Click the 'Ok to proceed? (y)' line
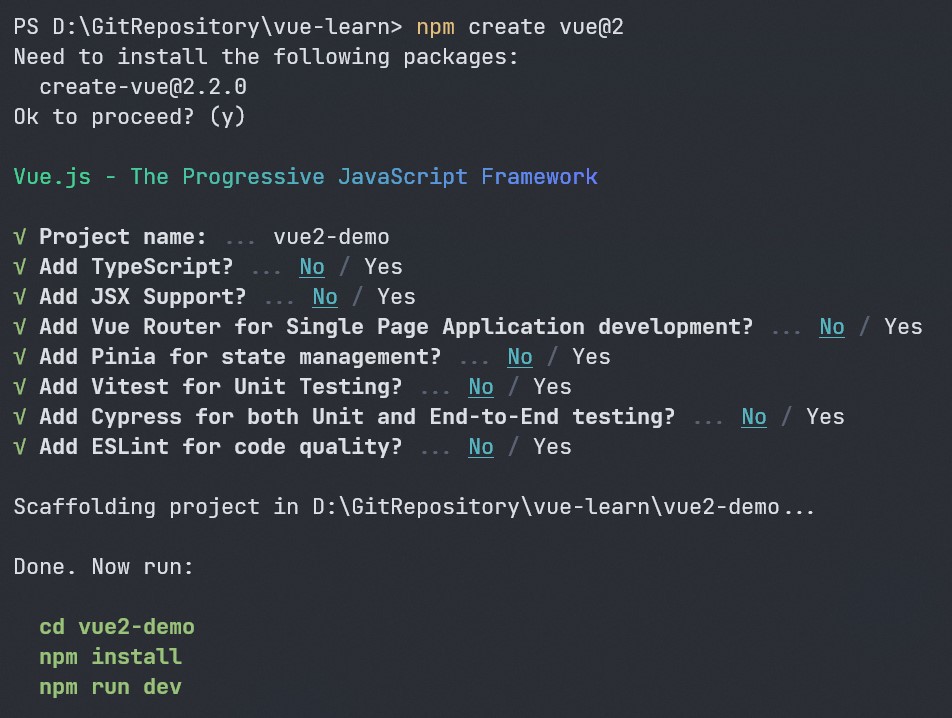Viewport: 952px width, 718px height. point(129,117)
